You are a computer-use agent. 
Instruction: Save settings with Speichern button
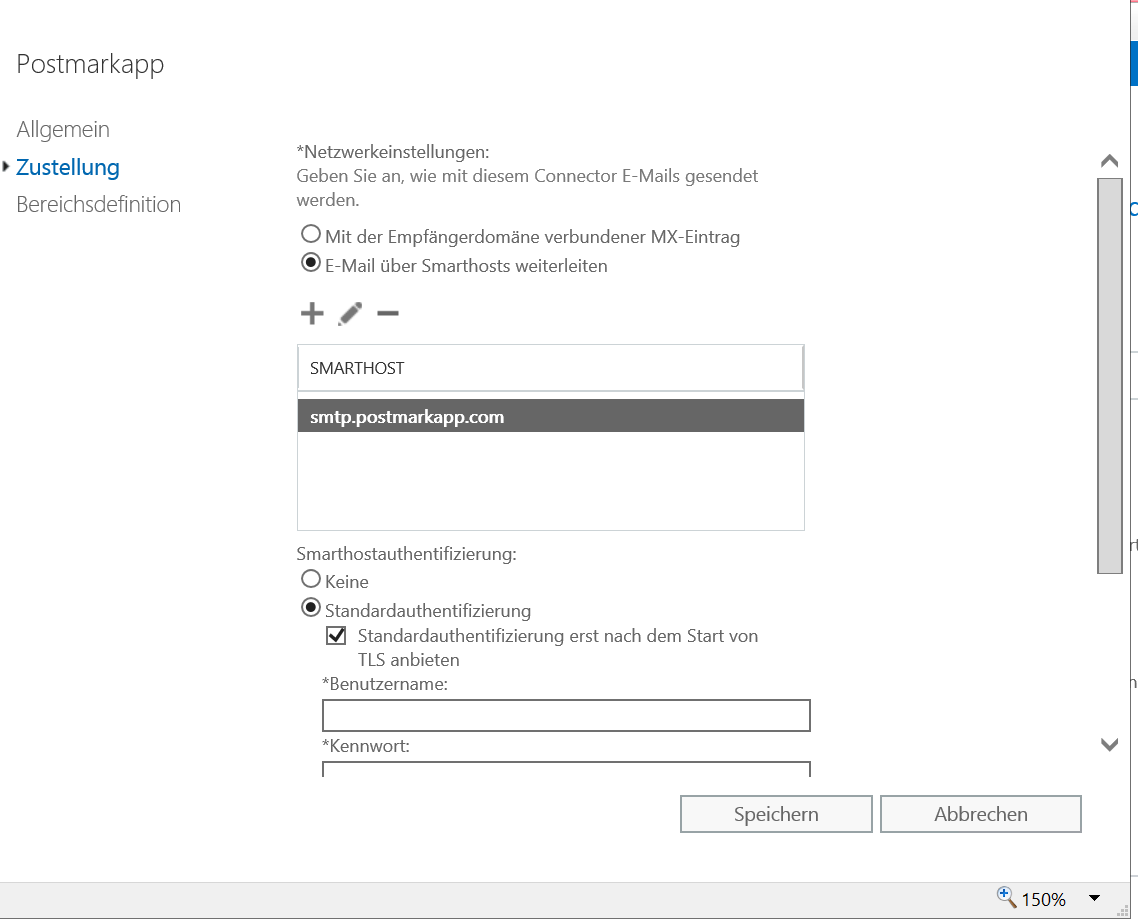(776, 814)
